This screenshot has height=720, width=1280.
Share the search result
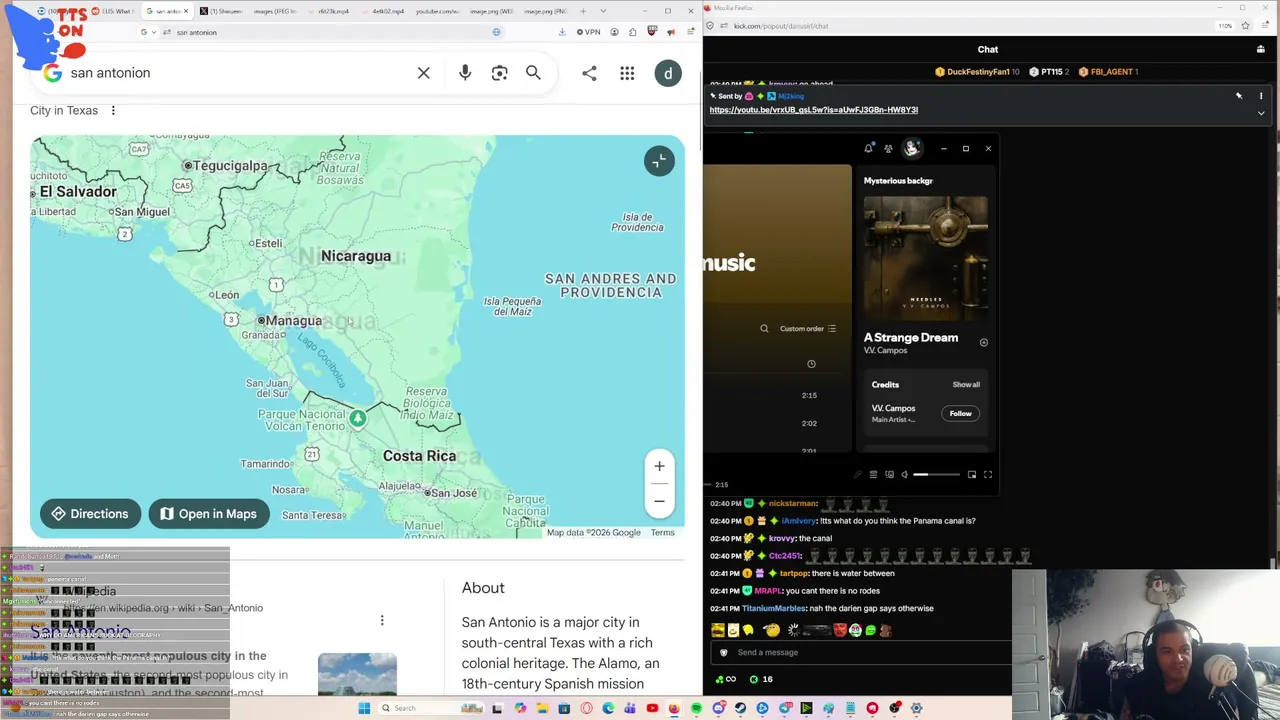(589, 73)
